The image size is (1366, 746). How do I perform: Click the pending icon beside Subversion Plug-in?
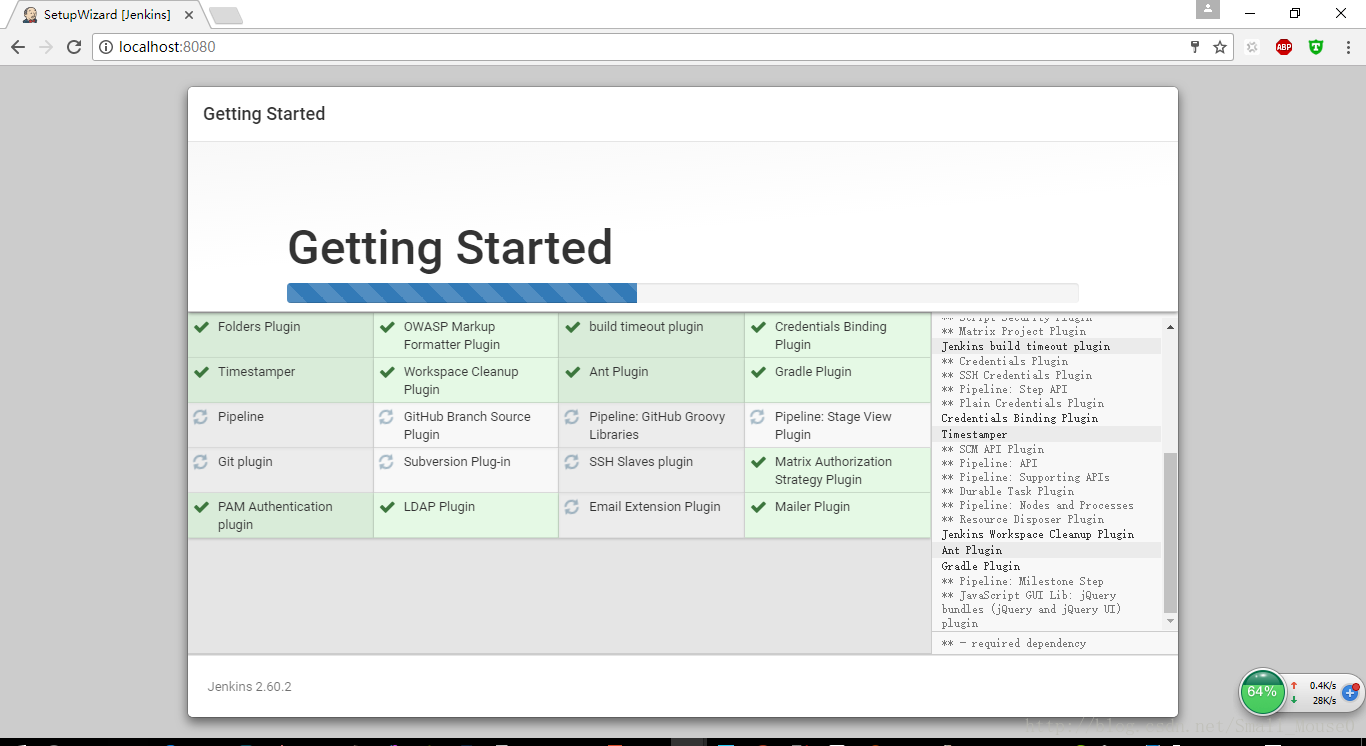(387, 462)
